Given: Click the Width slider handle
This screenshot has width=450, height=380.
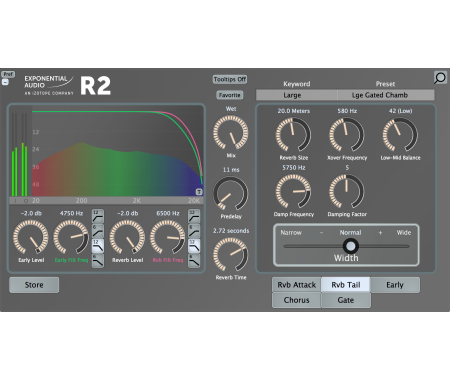Looking at the screenshot, I should (x=351, y=246).
